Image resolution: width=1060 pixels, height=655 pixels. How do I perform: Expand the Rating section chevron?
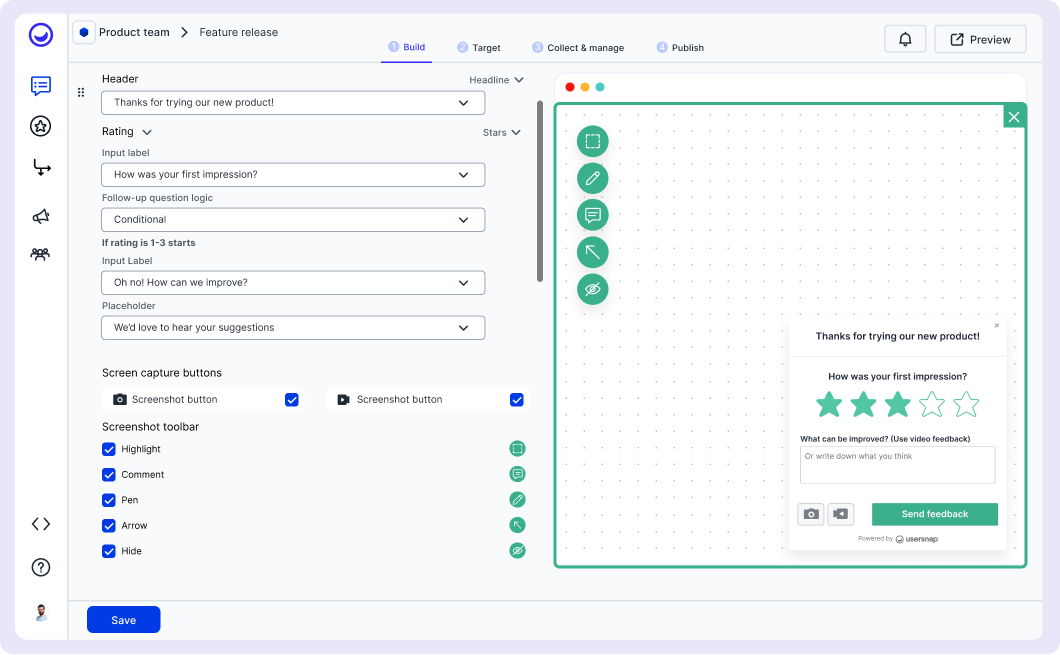coord(147,132)
